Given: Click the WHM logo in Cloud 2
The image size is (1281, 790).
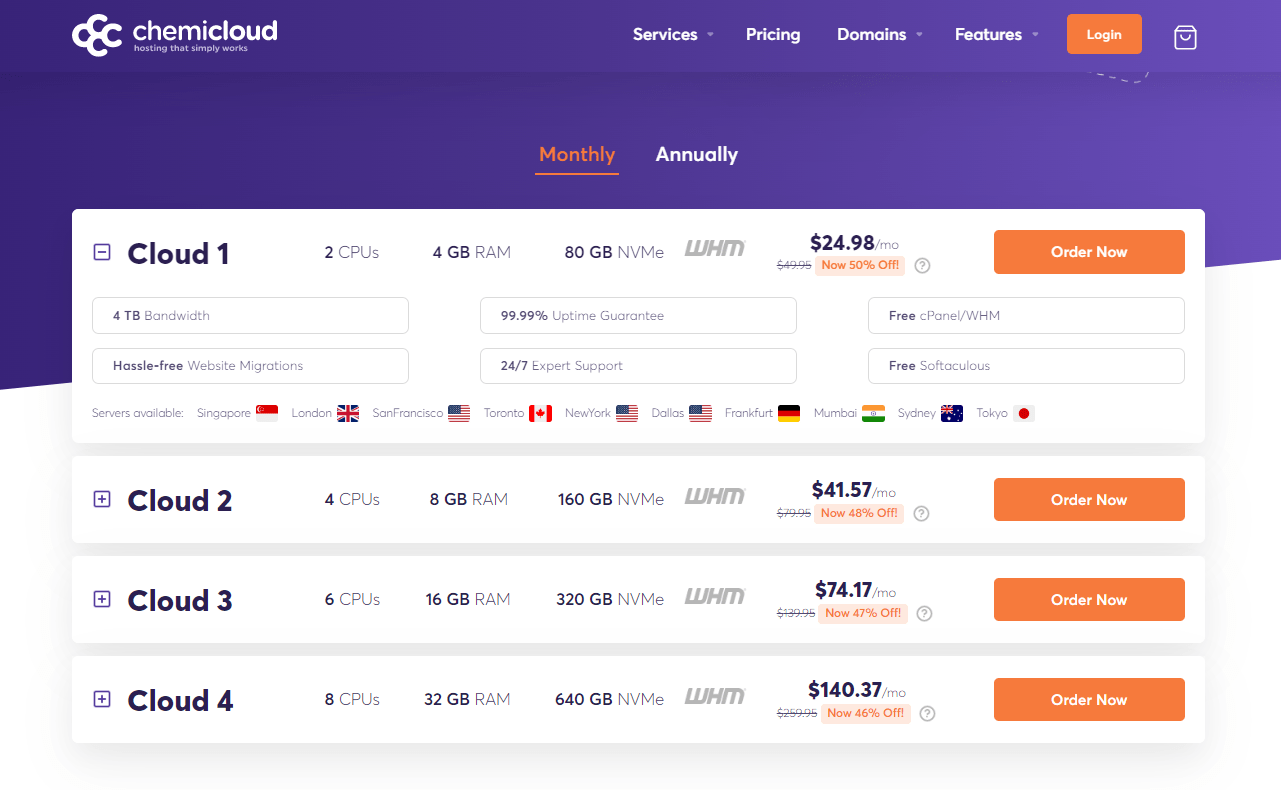Looking at the screenshot, I should (x=715, y=495).
